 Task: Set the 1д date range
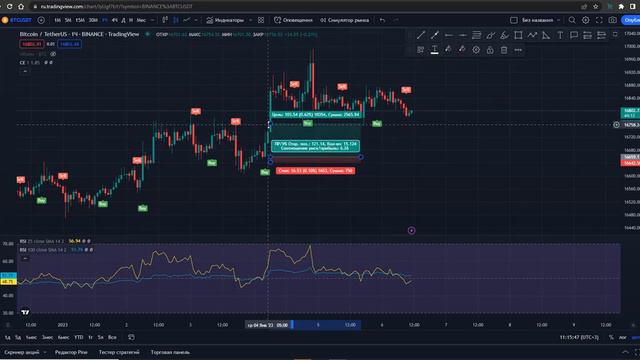(x=7, y=337)
